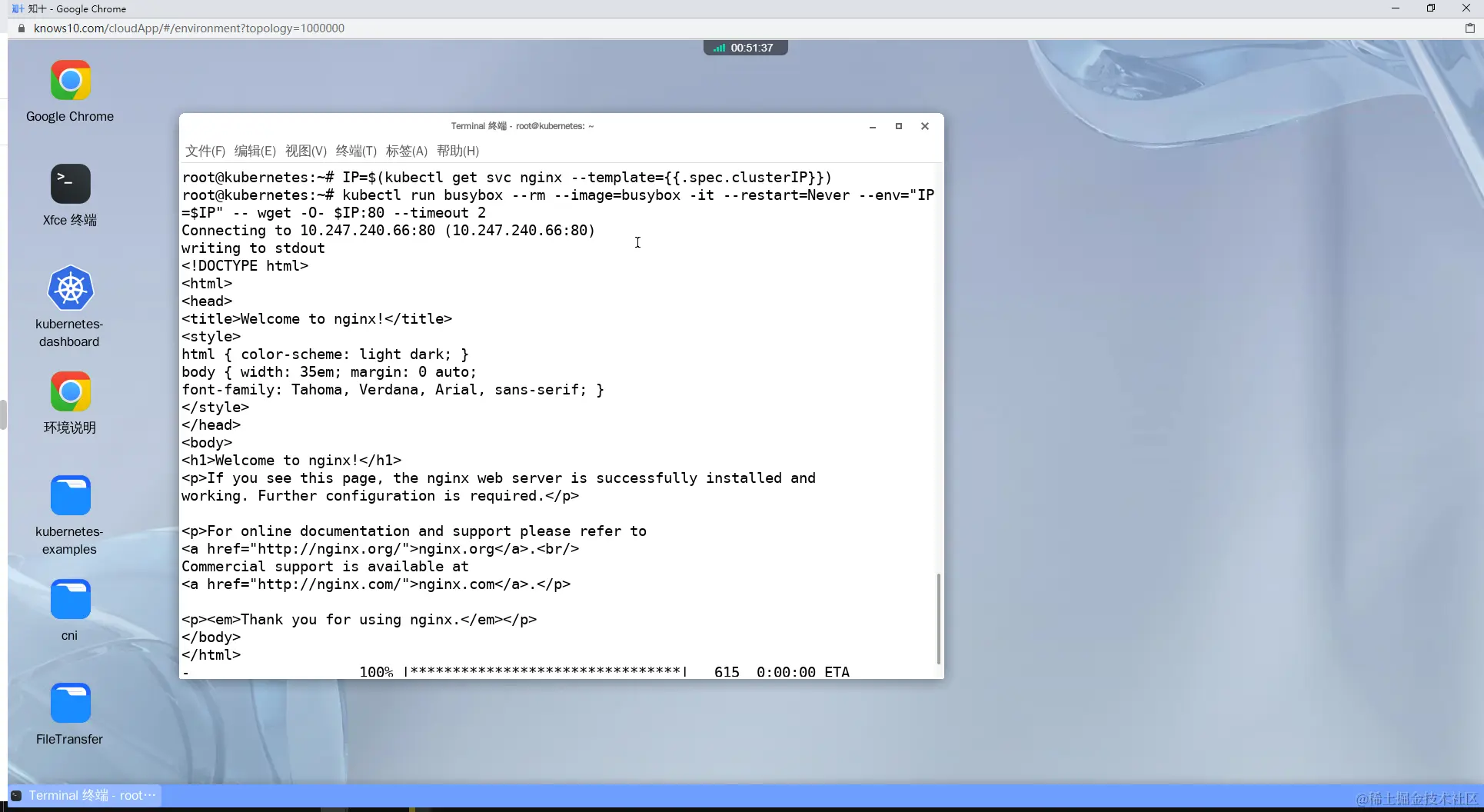Open the 终端(T) menu in terminal

[356, 151]
